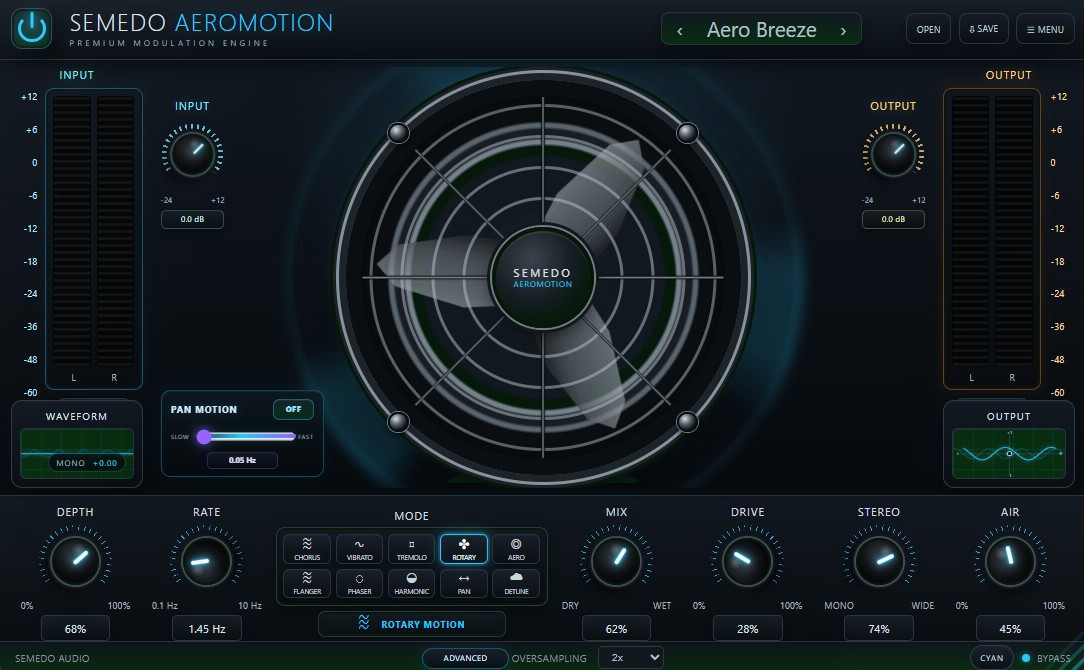Select the Pan mode icon
This screenshot has height=670, width=1084.
464,583
